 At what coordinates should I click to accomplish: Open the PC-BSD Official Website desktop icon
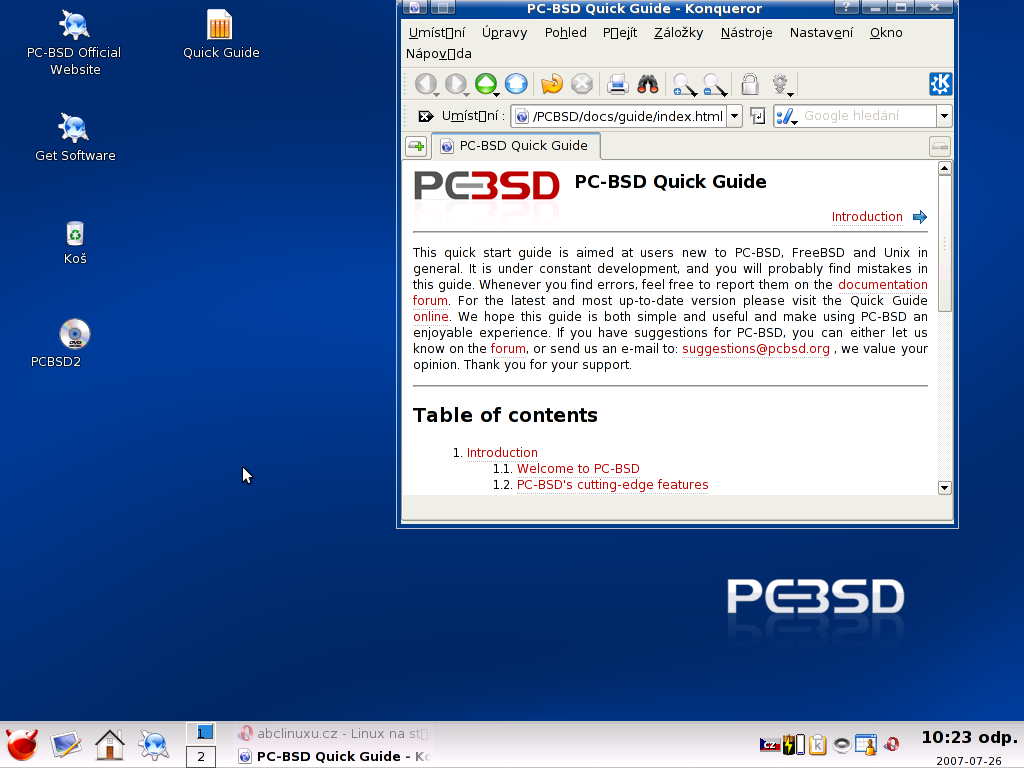(74, 43)
